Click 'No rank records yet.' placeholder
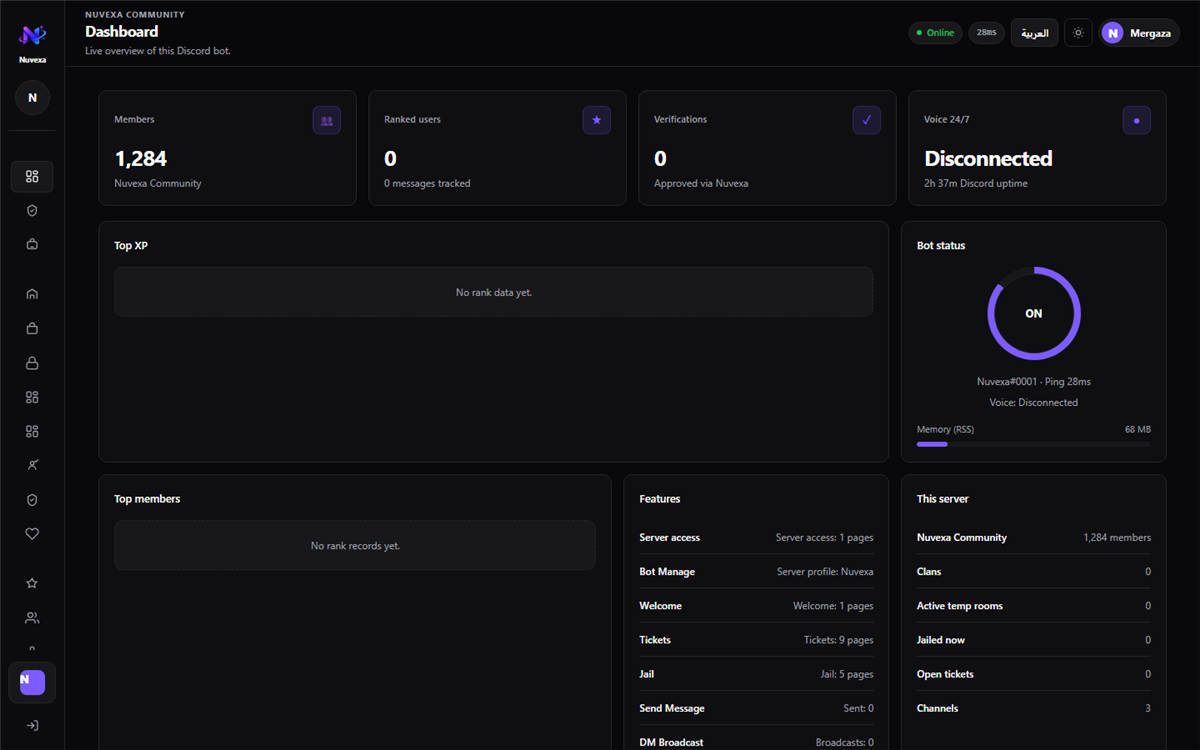 (x=355, y=546)
